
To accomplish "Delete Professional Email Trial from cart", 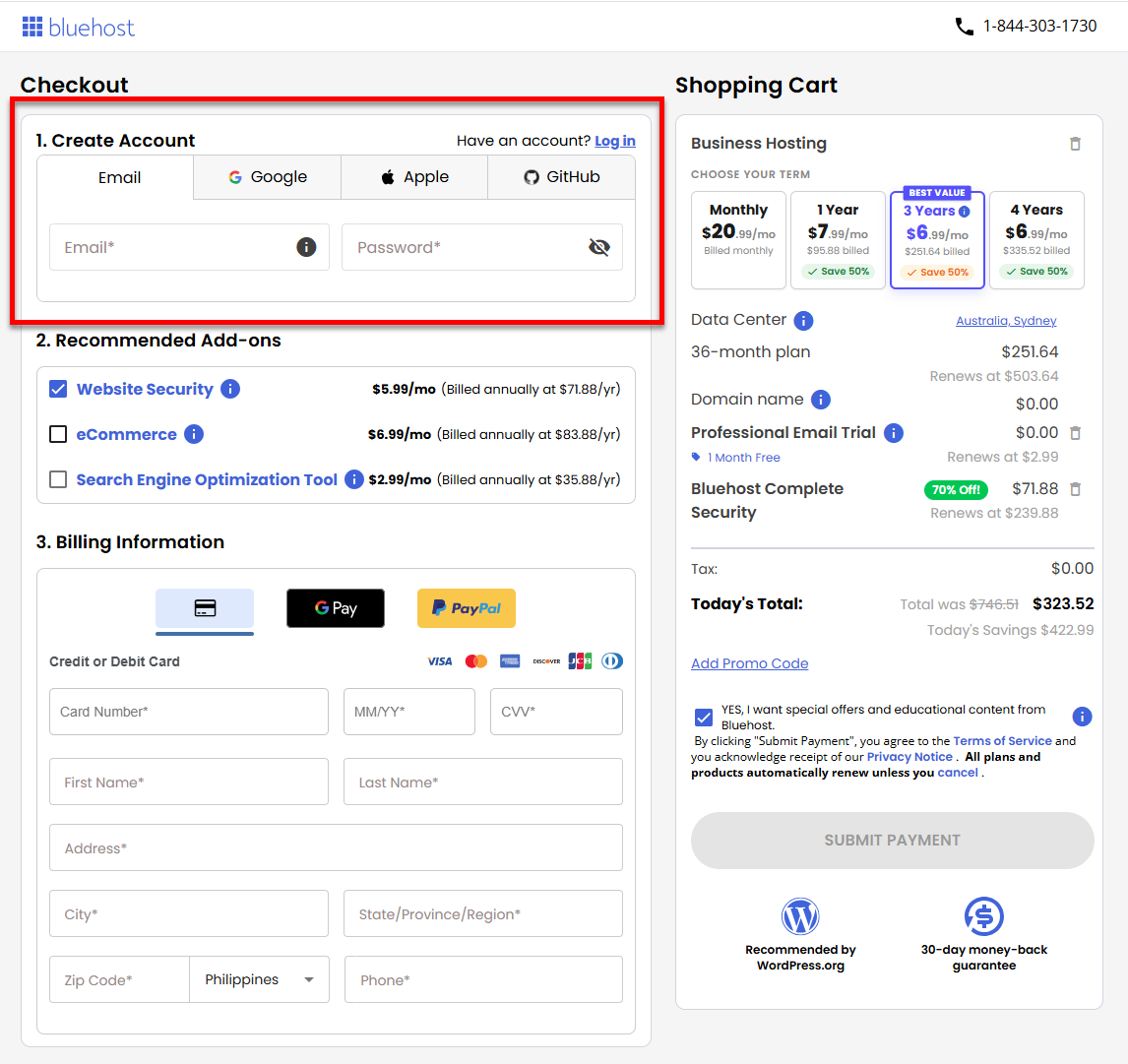I will 1076,433.
